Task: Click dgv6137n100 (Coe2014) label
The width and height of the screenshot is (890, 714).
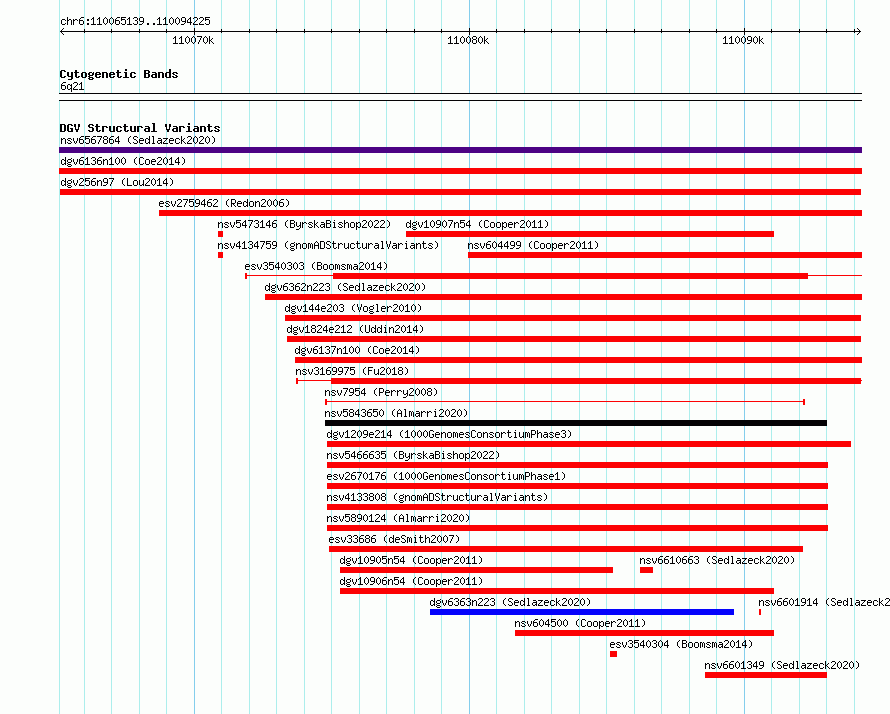Action: (x=357, y=350)
